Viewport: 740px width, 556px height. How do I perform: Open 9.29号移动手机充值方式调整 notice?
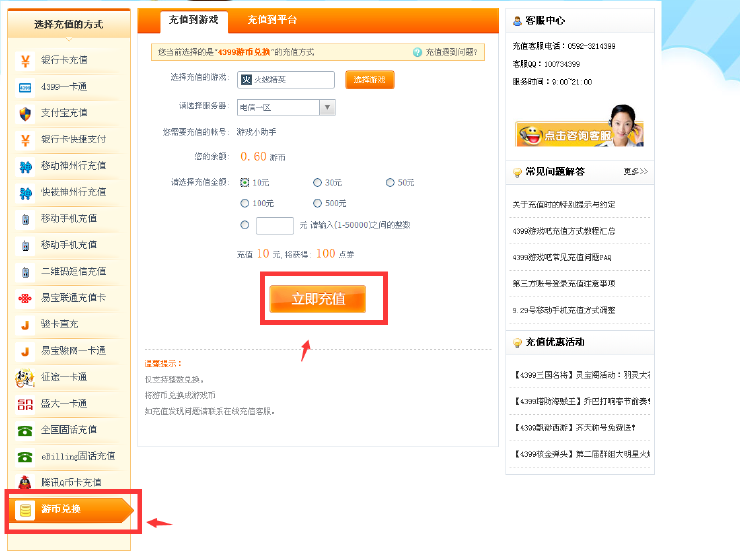click(564, 310)
